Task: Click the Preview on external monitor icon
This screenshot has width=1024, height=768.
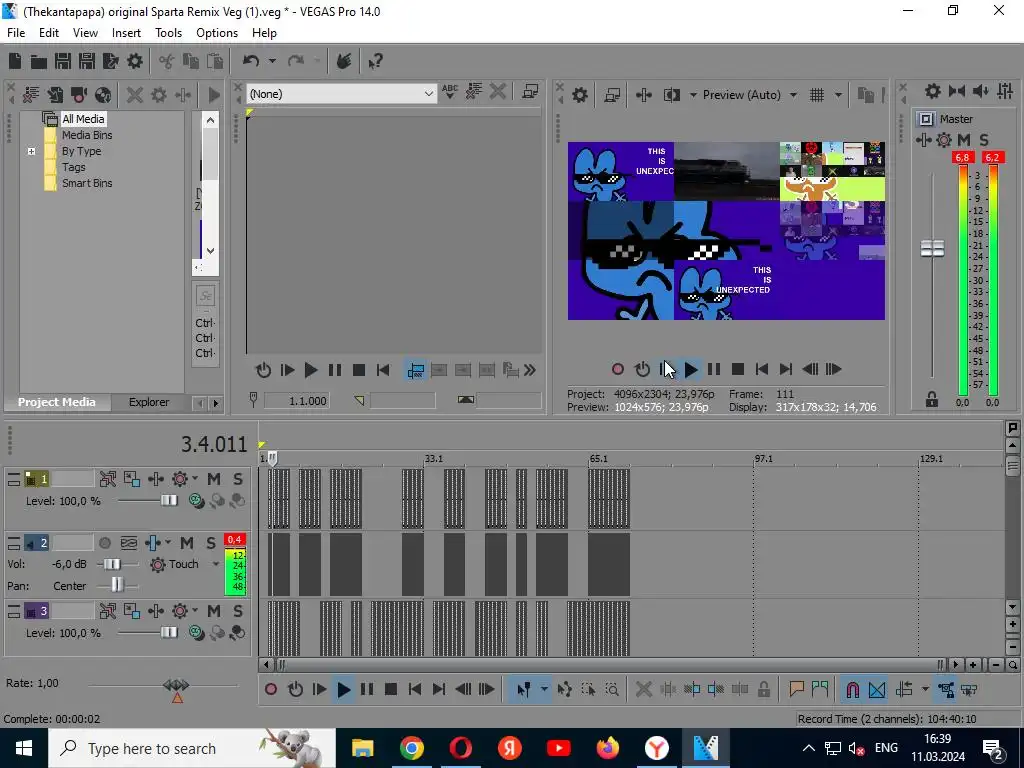Action: pyautogui.click(x=612, y=95)
